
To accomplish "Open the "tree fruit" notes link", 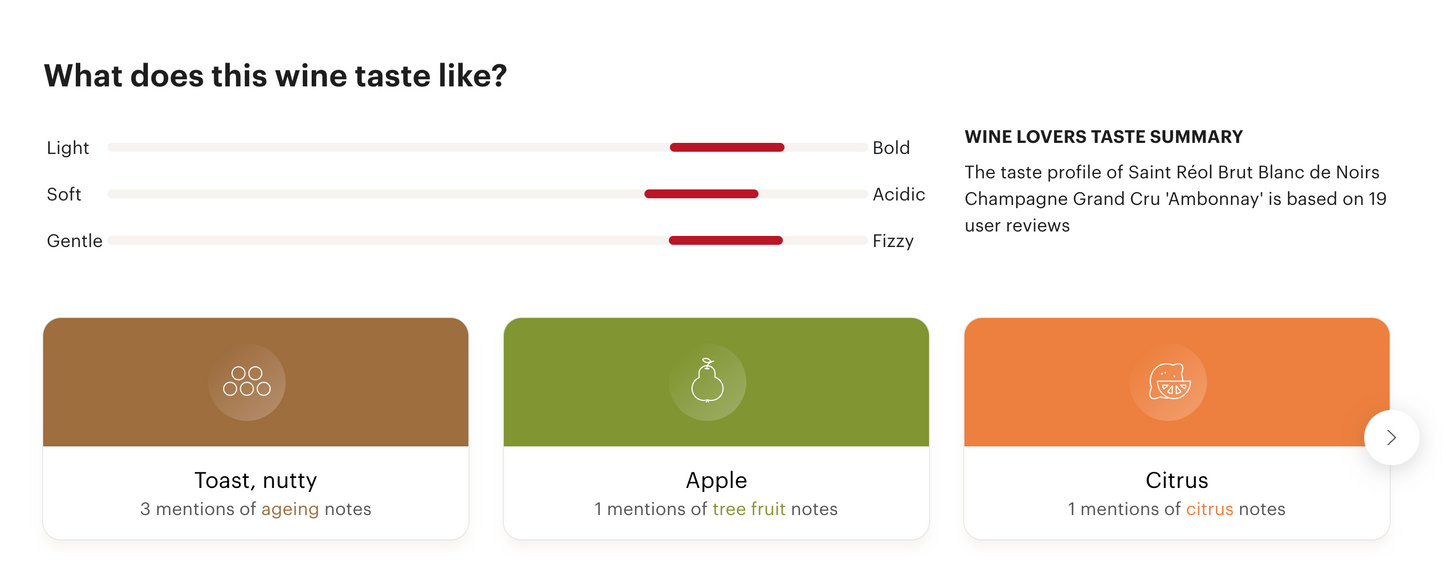I will (749, 509).
